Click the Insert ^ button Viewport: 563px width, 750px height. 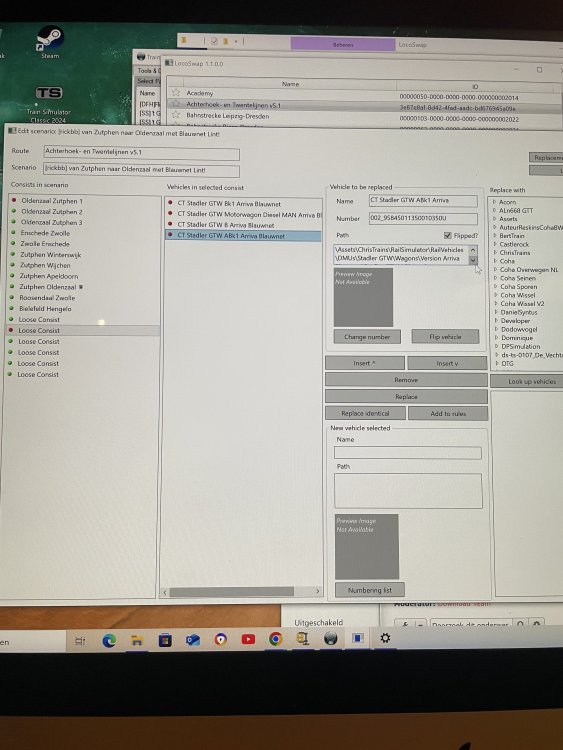(364, 363)
